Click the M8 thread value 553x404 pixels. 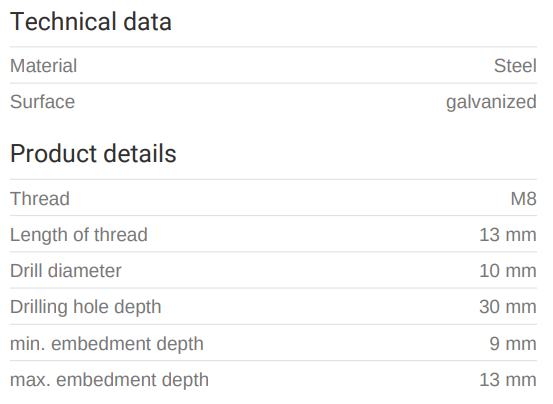(524, 198)
